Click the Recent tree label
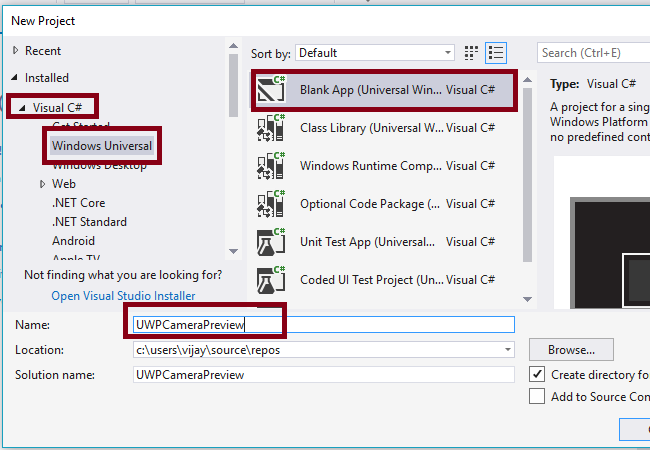This screenshot has width=650, height=450. pos(43,51)
